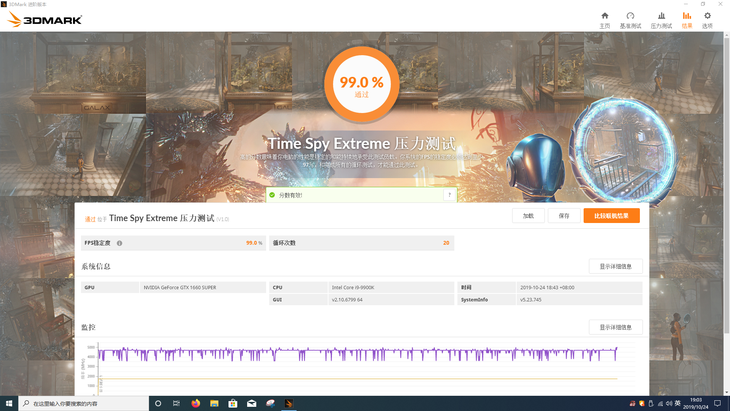
Task: Minimize the 3DMark window
Action: [685, 4]
